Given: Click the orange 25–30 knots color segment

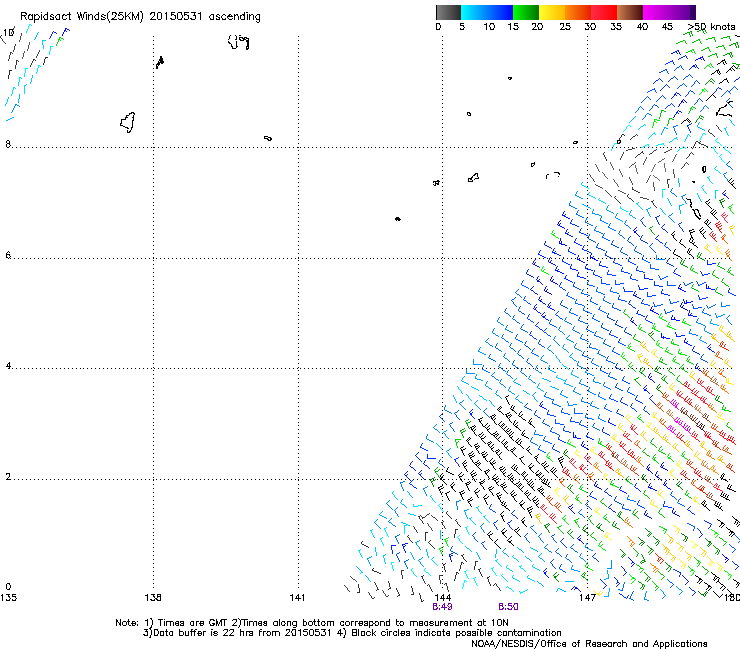Looking at the screenshot, I should tap(578, 12).
